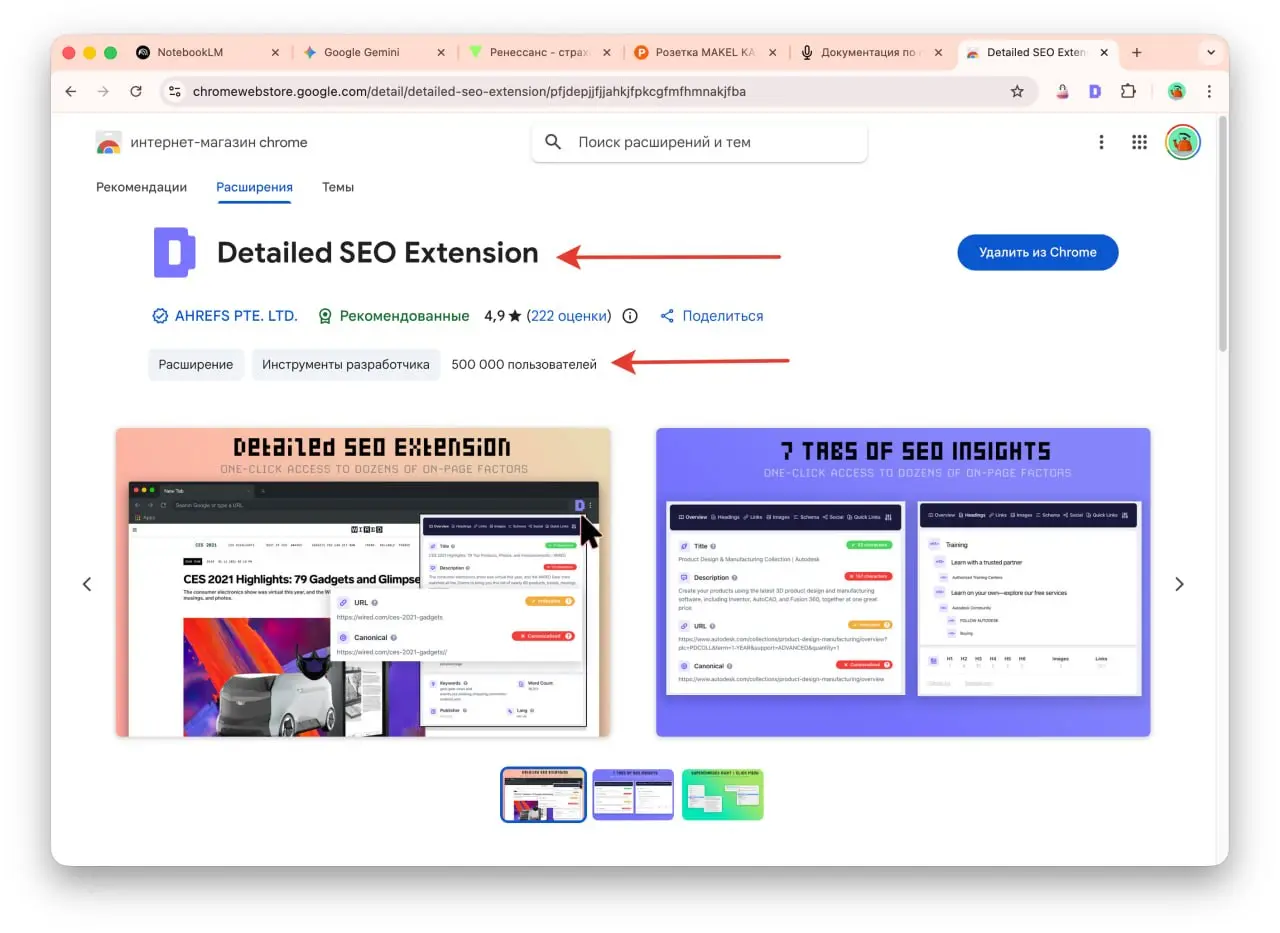Expand the tab search dropdown arrow
The height and width of the screenshot is (933, 1280).
[x=1211, y=52]
